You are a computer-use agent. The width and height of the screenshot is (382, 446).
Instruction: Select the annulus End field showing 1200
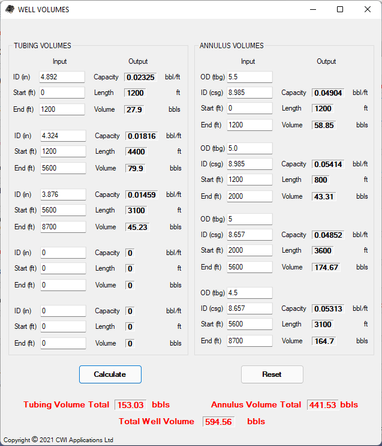click(250, 125)
